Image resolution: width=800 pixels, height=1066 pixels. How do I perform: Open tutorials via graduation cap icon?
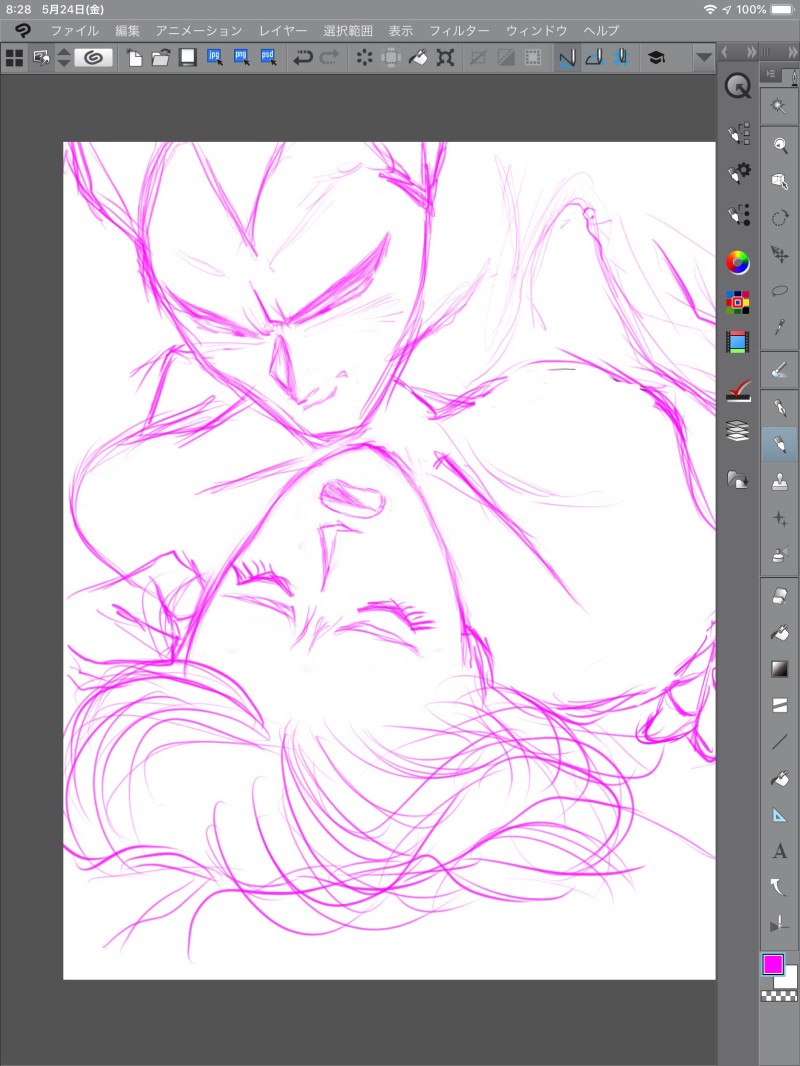pos(656,58)
